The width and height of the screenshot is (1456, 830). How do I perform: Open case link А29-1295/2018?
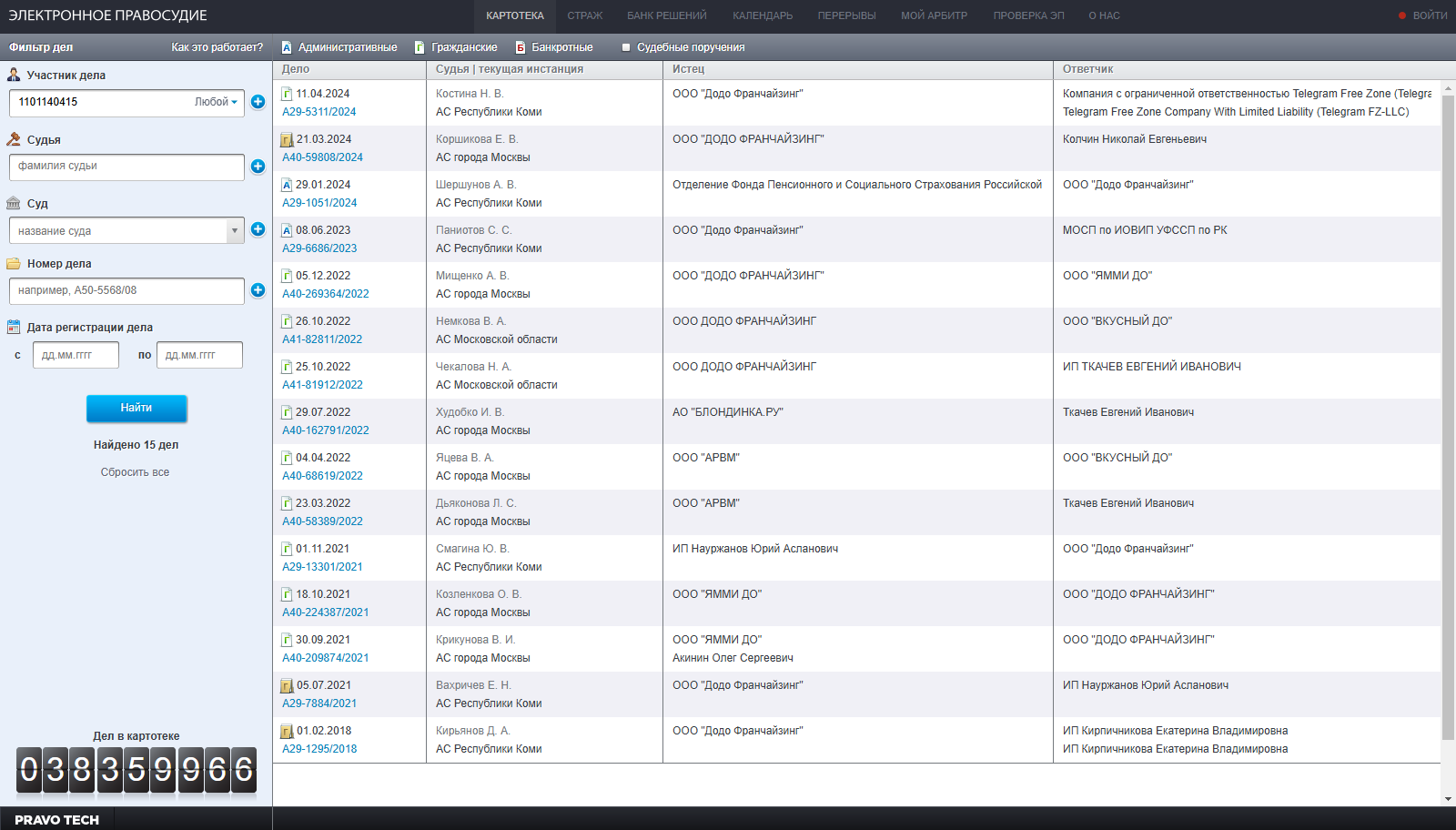(x=319, y=749)
